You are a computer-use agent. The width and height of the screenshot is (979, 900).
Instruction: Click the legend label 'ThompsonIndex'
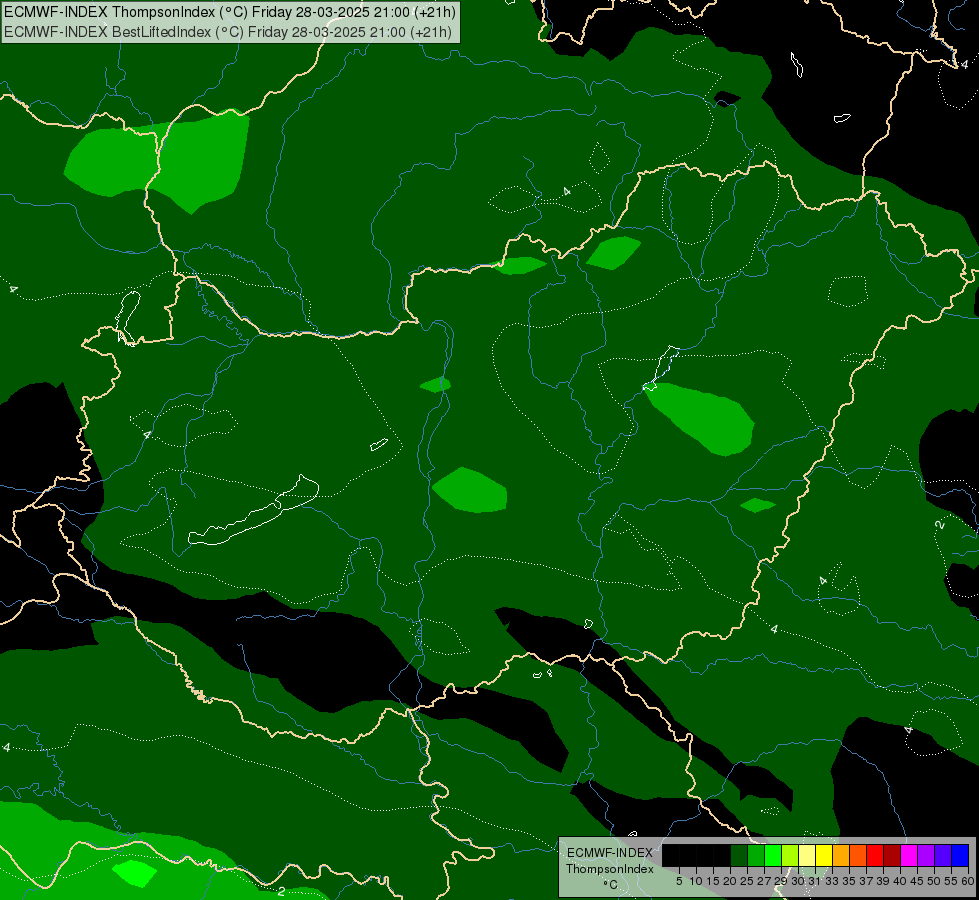[x=609, y=869]
